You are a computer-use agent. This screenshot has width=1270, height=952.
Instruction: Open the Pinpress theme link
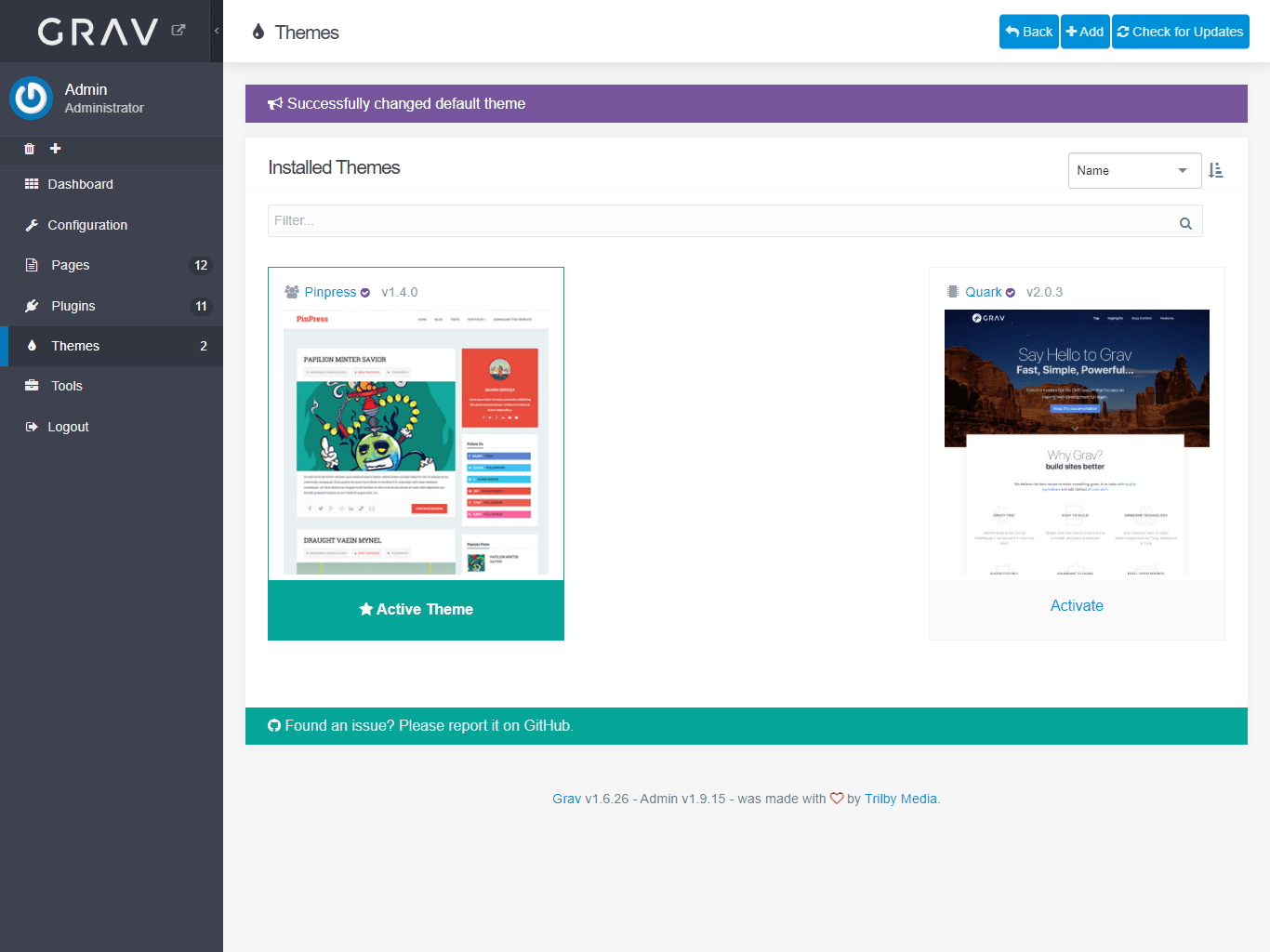pos(330,292)
